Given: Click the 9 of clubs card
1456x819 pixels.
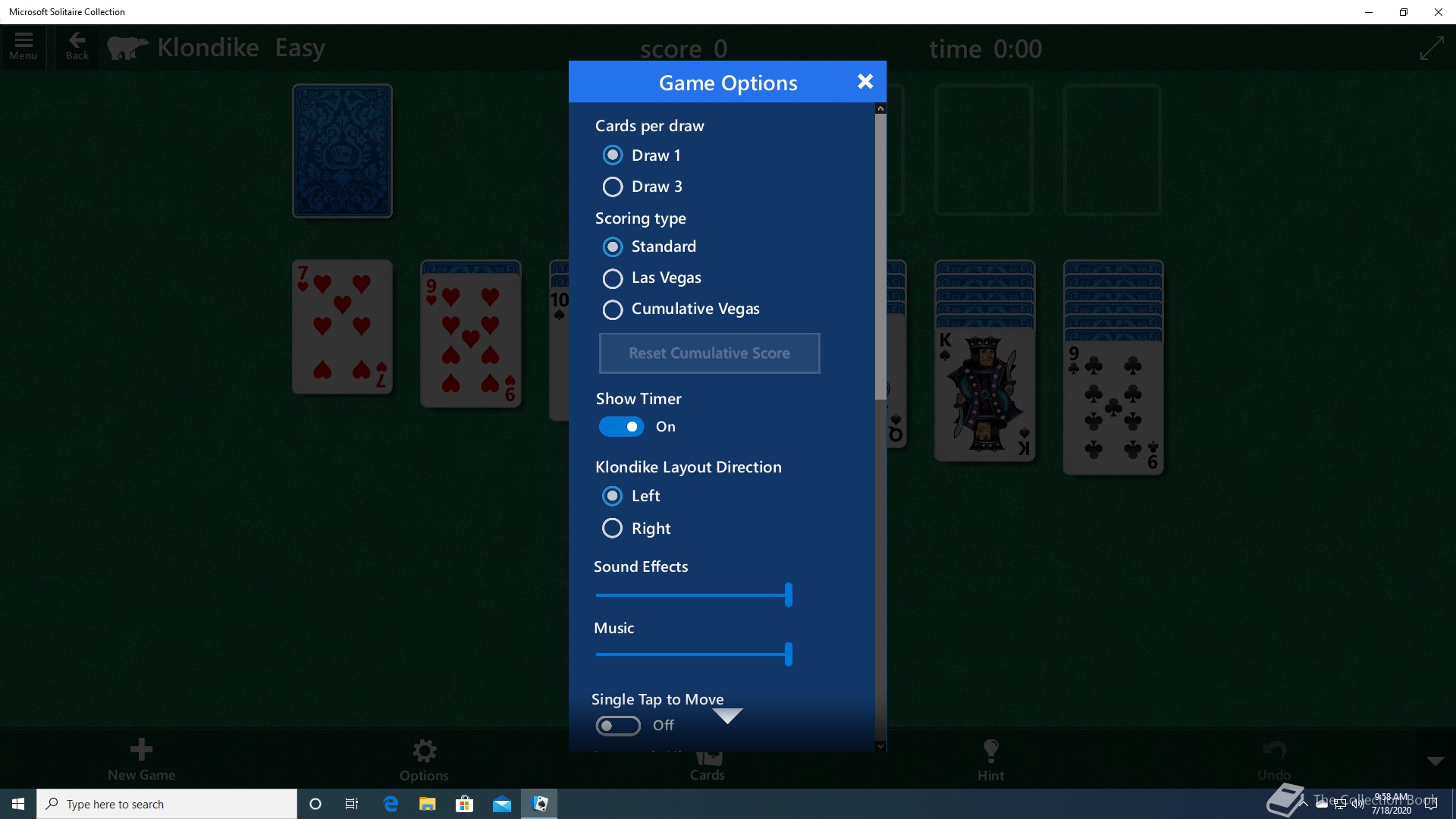Looking at the screenshot, I should coord(1113,407).
